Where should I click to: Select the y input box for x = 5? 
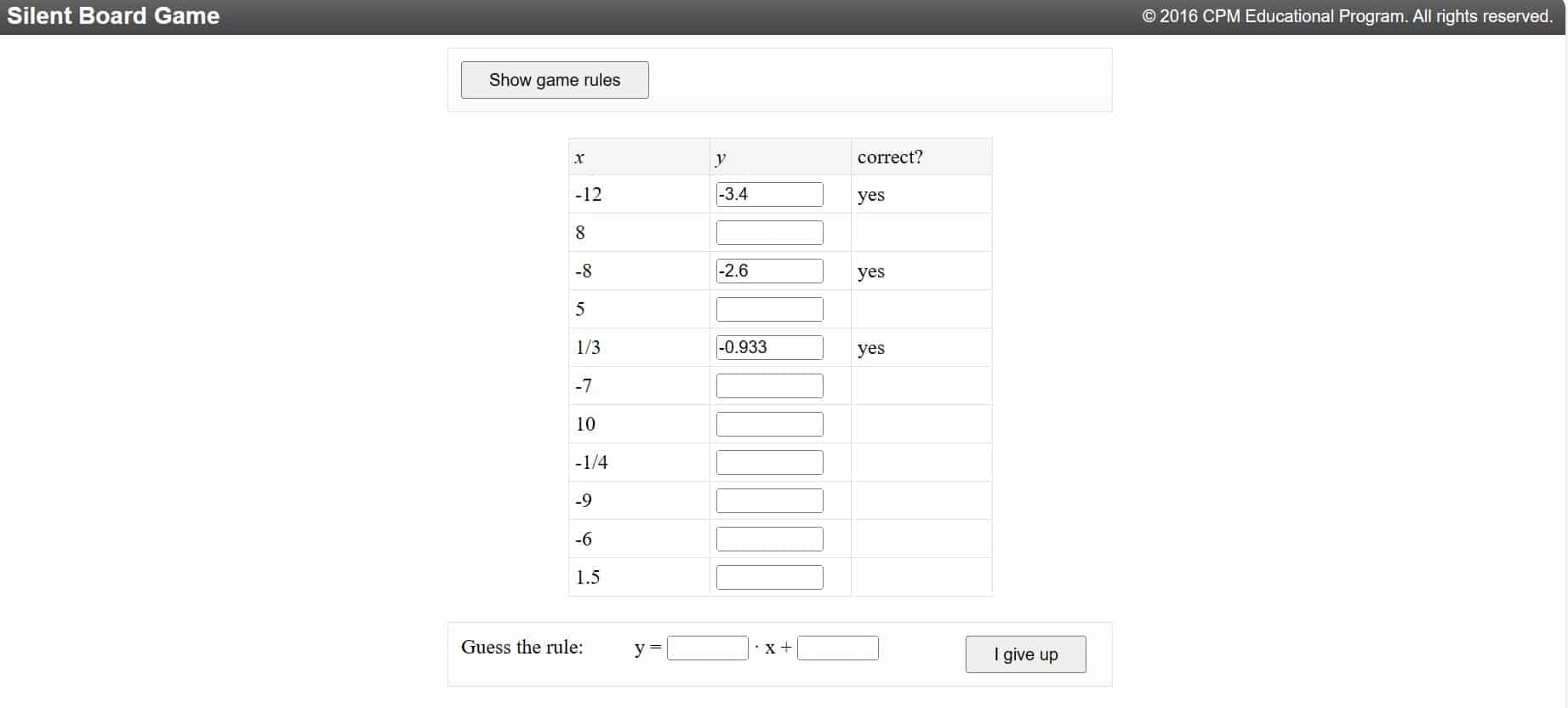click(769, 308)
